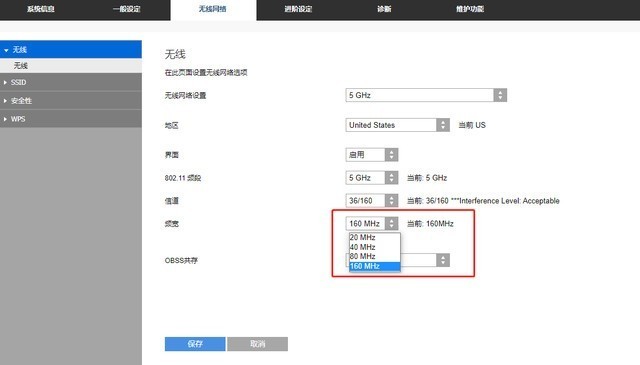Select 80 MHz bandwidth option
Image resolution: width=640 pixels, height=365 pixels.
[375, 256]
